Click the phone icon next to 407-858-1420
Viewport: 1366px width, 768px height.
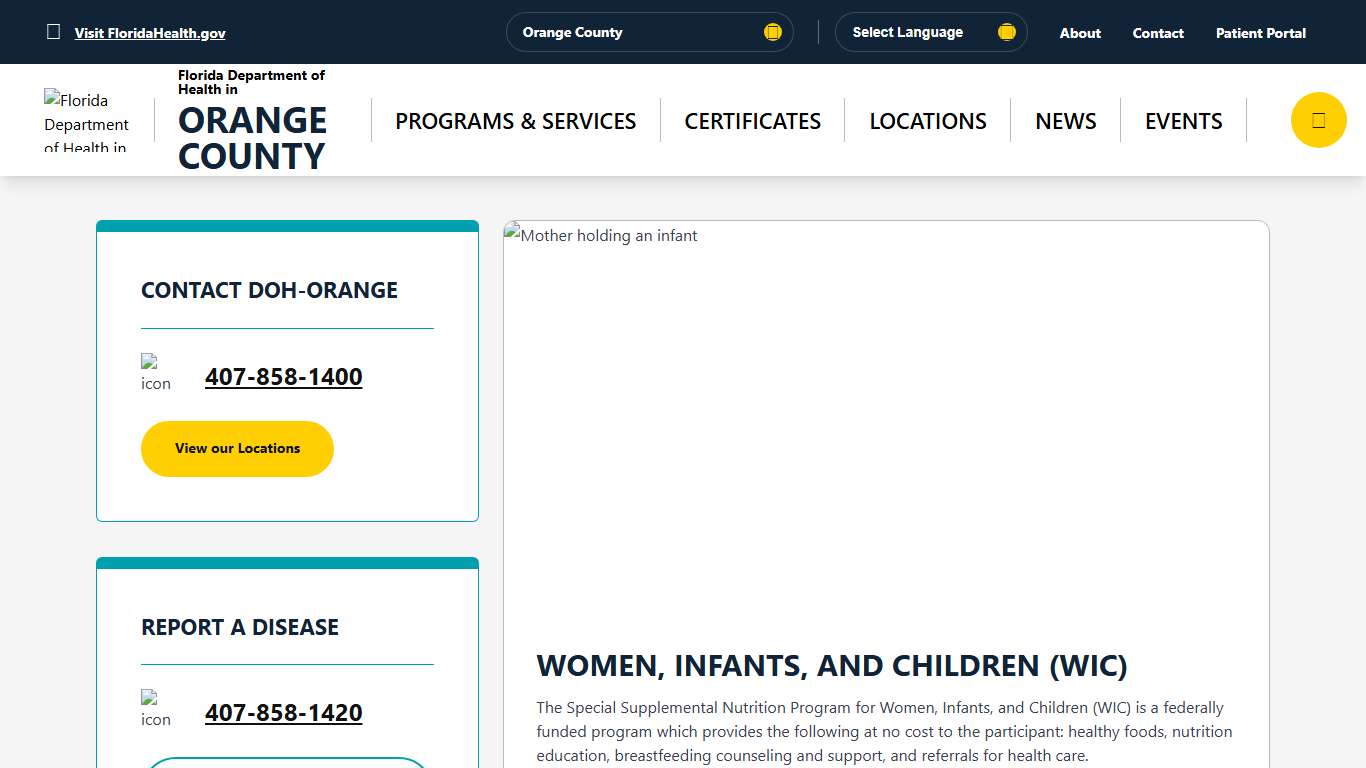pyautogui.click(x=156, y=709)
